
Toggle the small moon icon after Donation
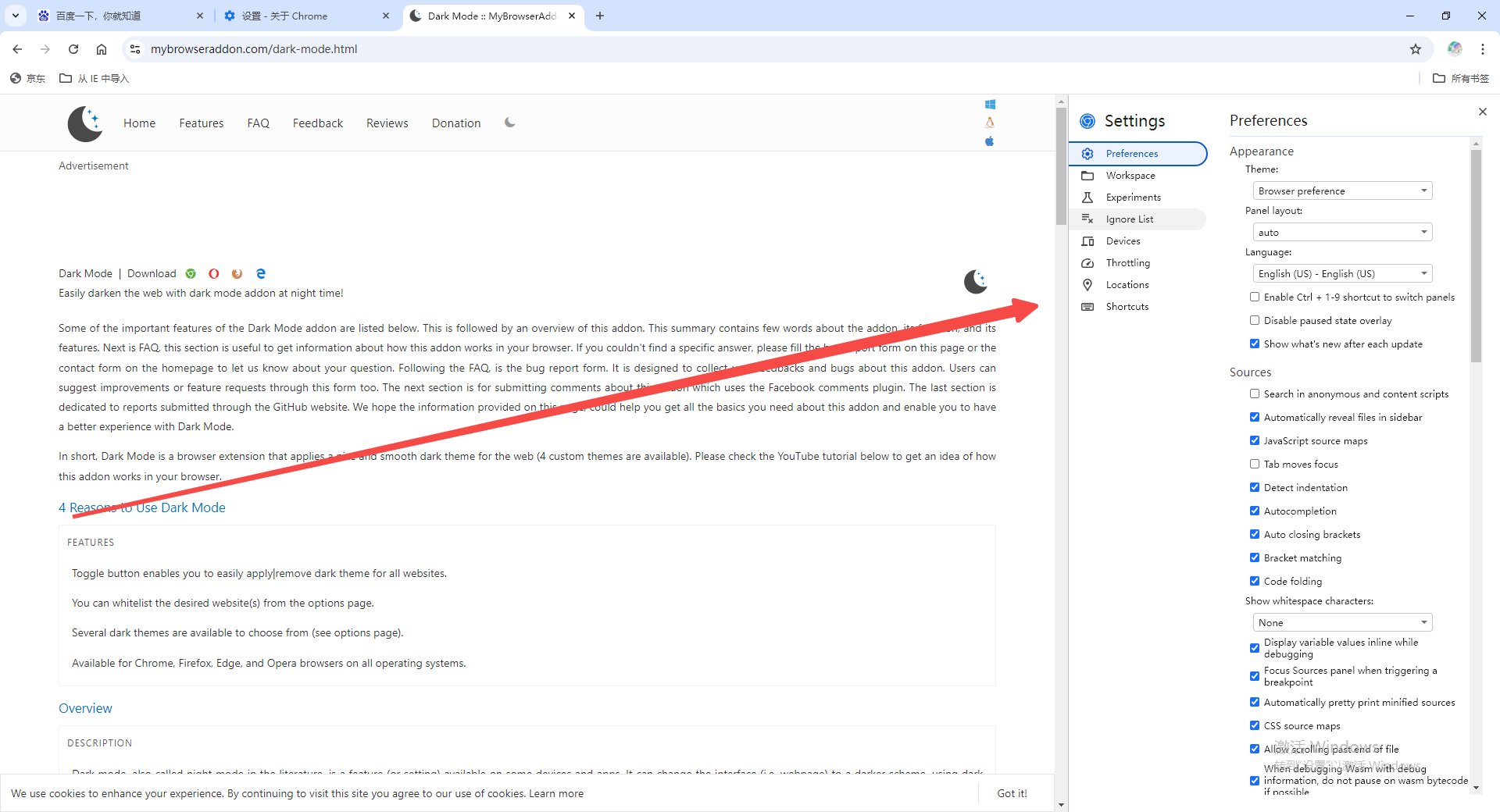510,123
